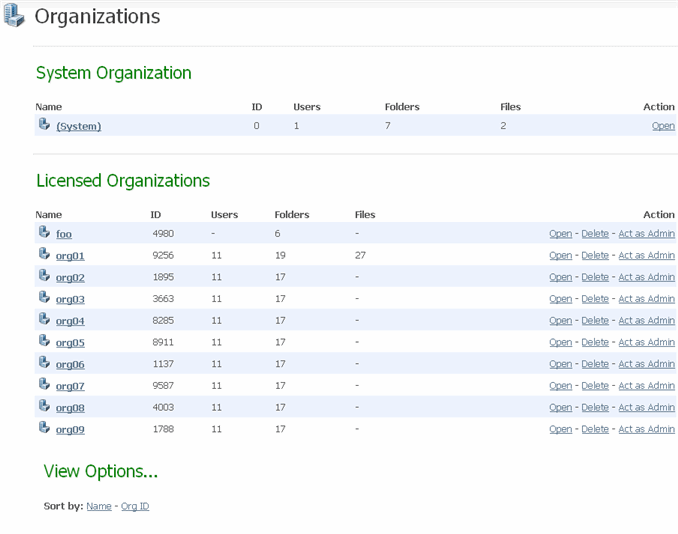Click the icon beside org07
This screenshot has width=678, height=534.
tap(44, 385)
